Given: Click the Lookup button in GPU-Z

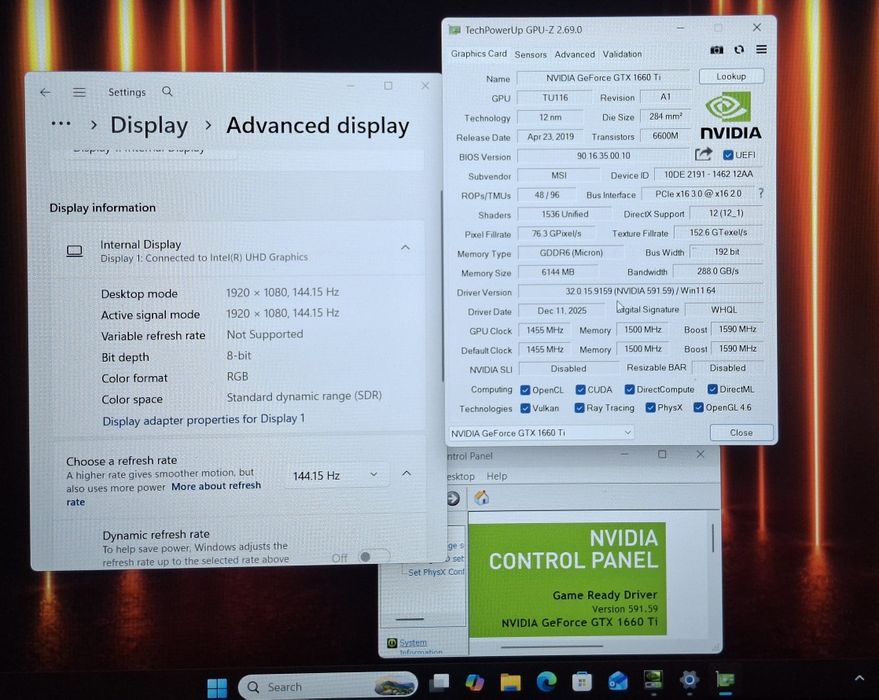Looking at the screenshot, I should pyautogui.click(x=731, y=76).
